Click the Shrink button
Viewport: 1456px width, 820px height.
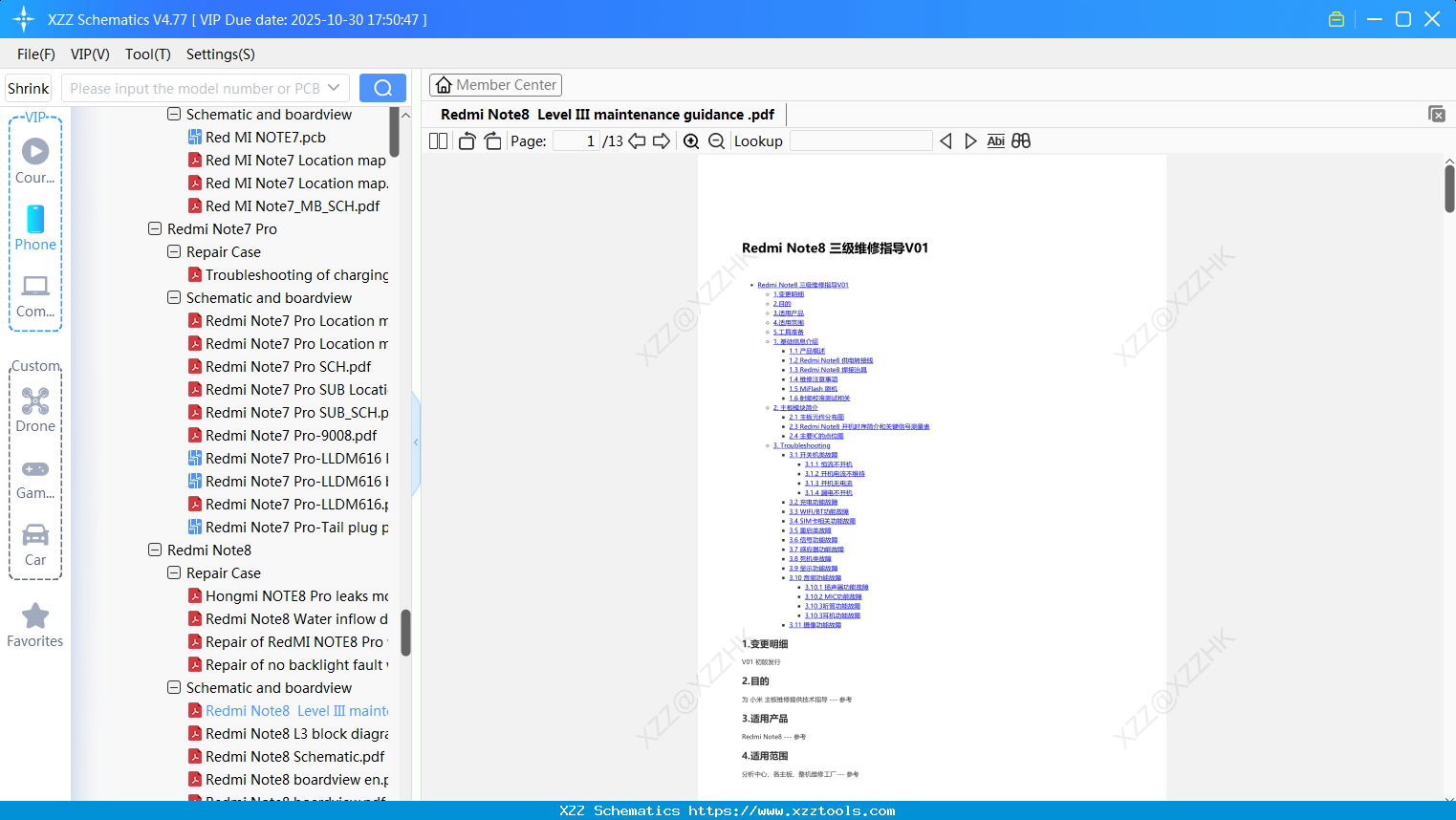coord(29,88)
